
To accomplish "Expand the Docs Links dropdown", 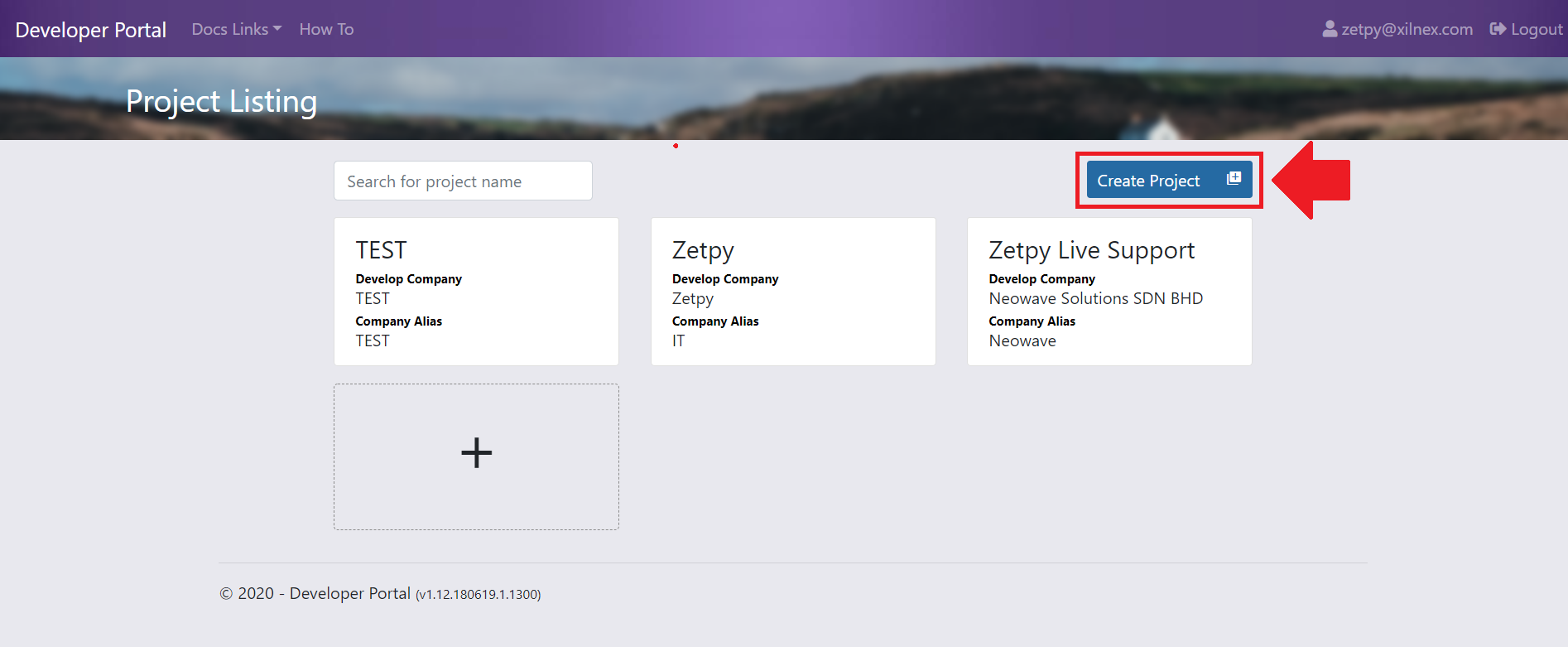I will [237, 29].
